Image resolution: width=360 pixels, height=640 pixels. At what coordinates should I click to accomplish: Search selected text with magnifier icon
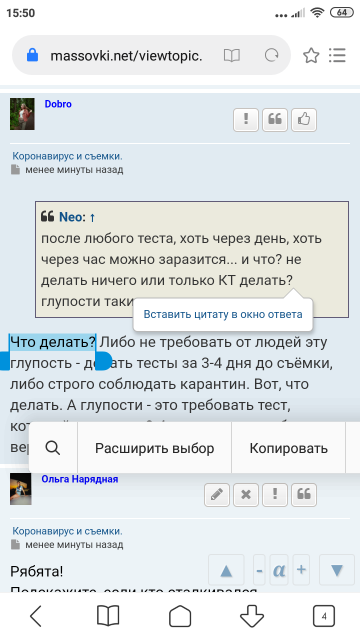(x=53, y=448)
